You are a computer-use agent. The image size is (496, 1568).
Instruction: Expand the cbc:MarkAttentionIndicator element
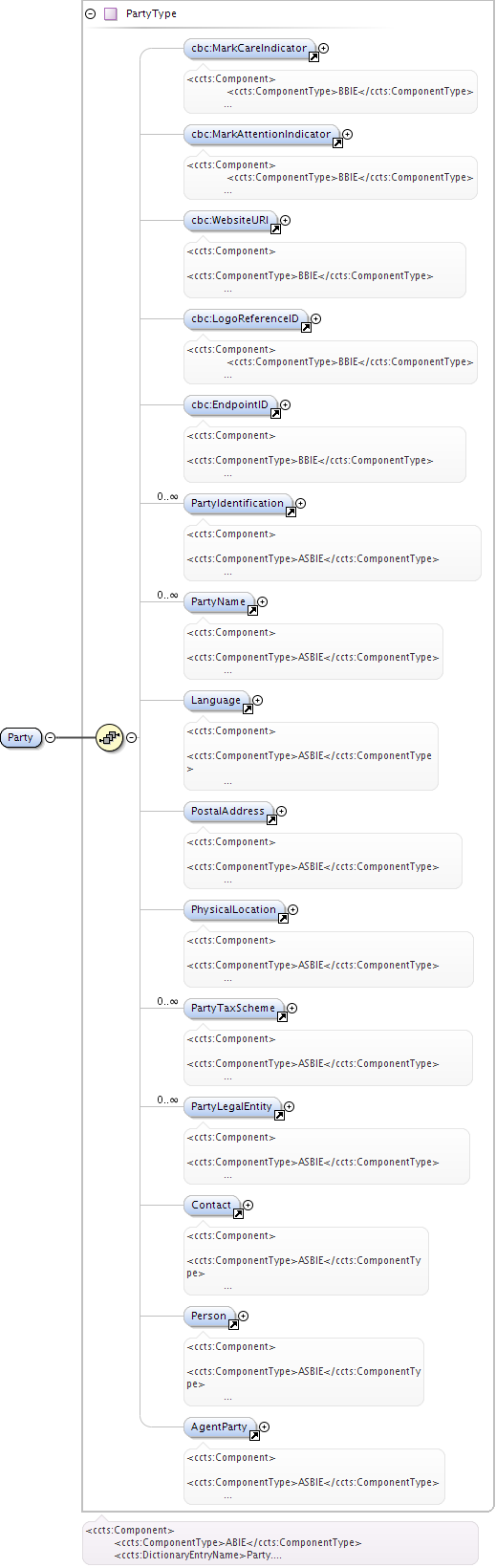coord(348,134)
